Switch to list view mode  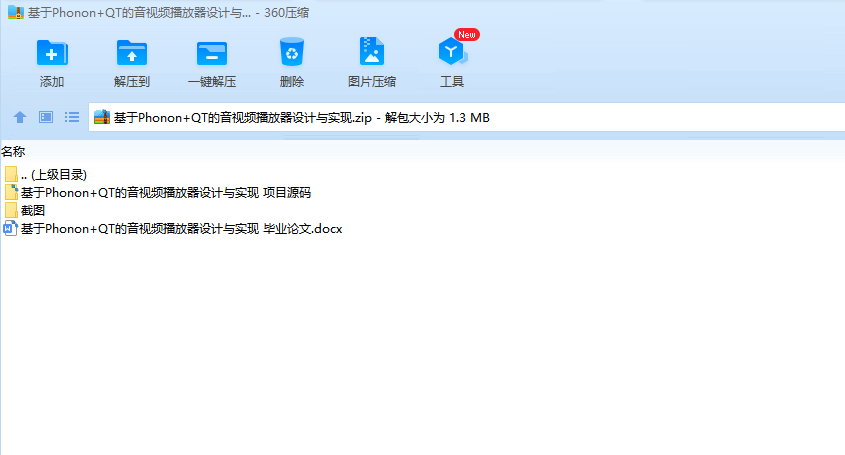click(x=72, y=117)
